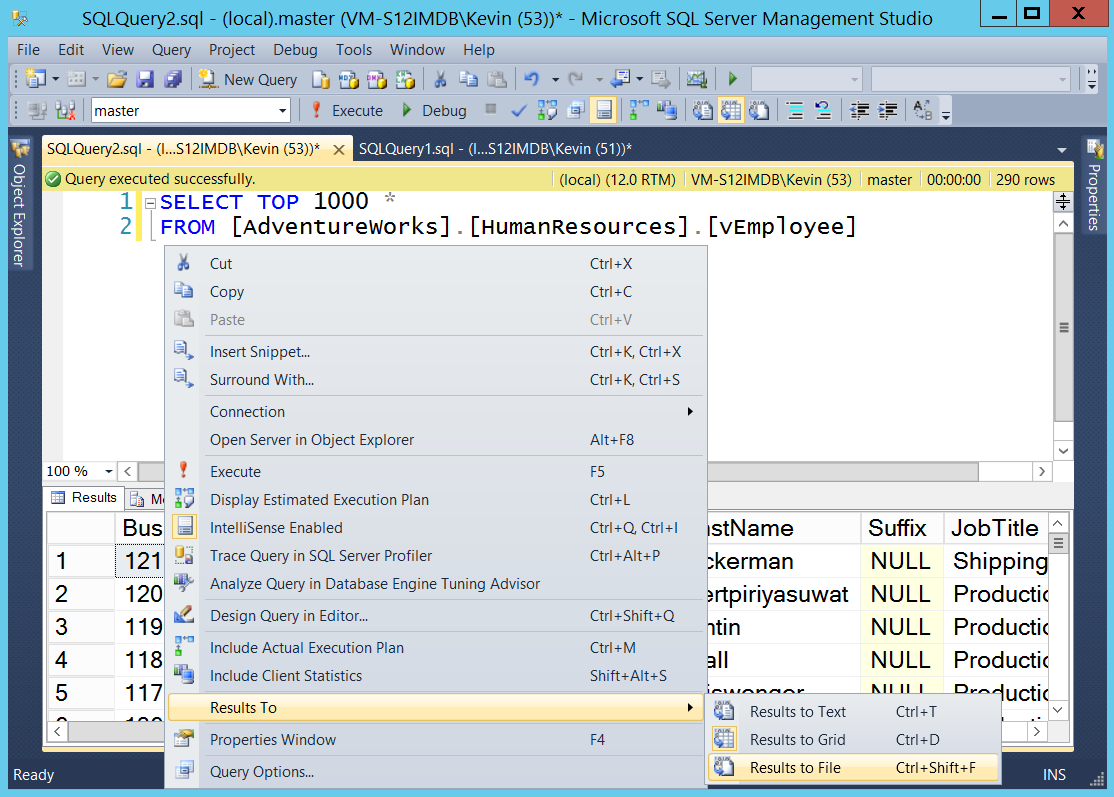Choose Design Query in Editor...

pos(436,616)
